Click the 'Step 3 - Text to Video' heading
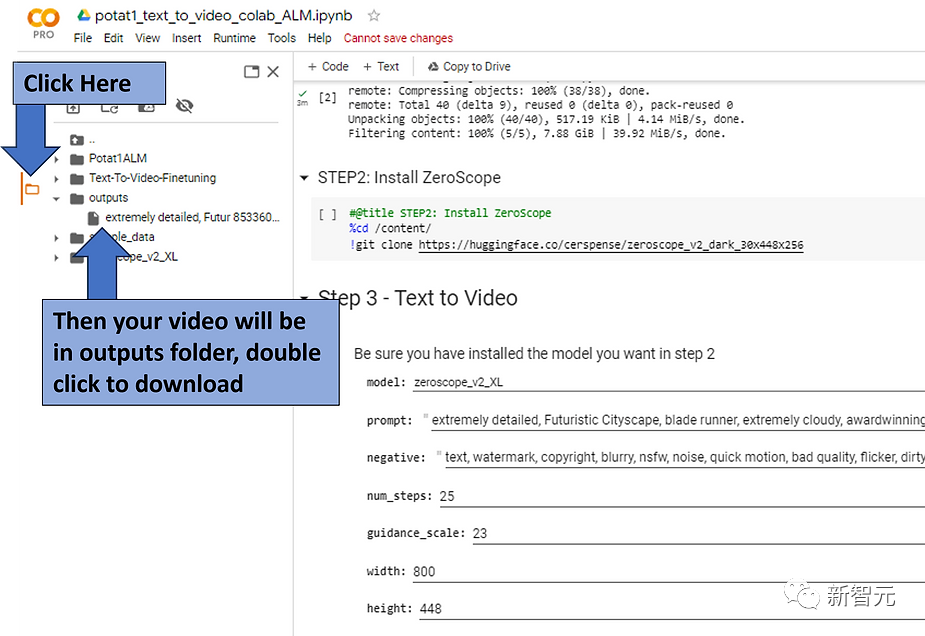 (418, 298)
